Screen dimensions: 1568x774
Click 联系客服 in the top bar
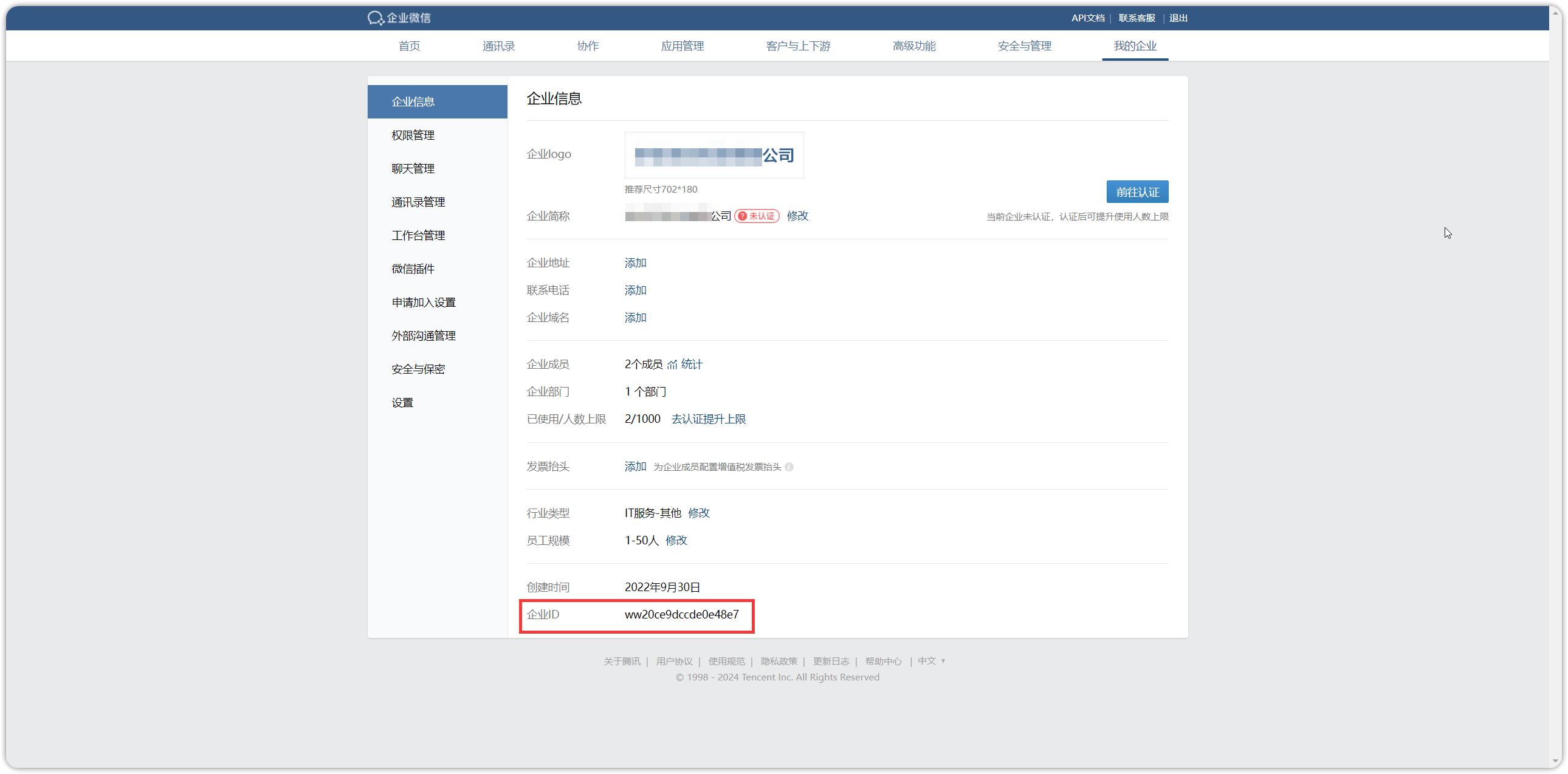(1136, 18)
